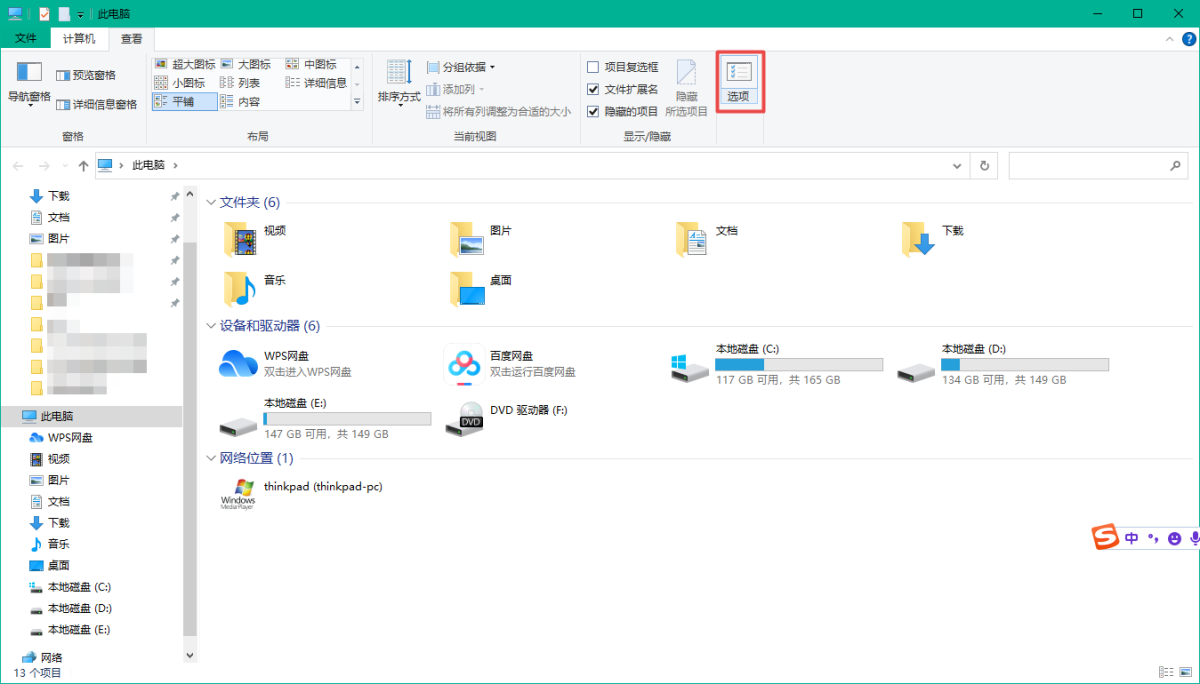
Task: Click 本地磁盘 (D:) usage bar
Action: [x=1025, y=365]
